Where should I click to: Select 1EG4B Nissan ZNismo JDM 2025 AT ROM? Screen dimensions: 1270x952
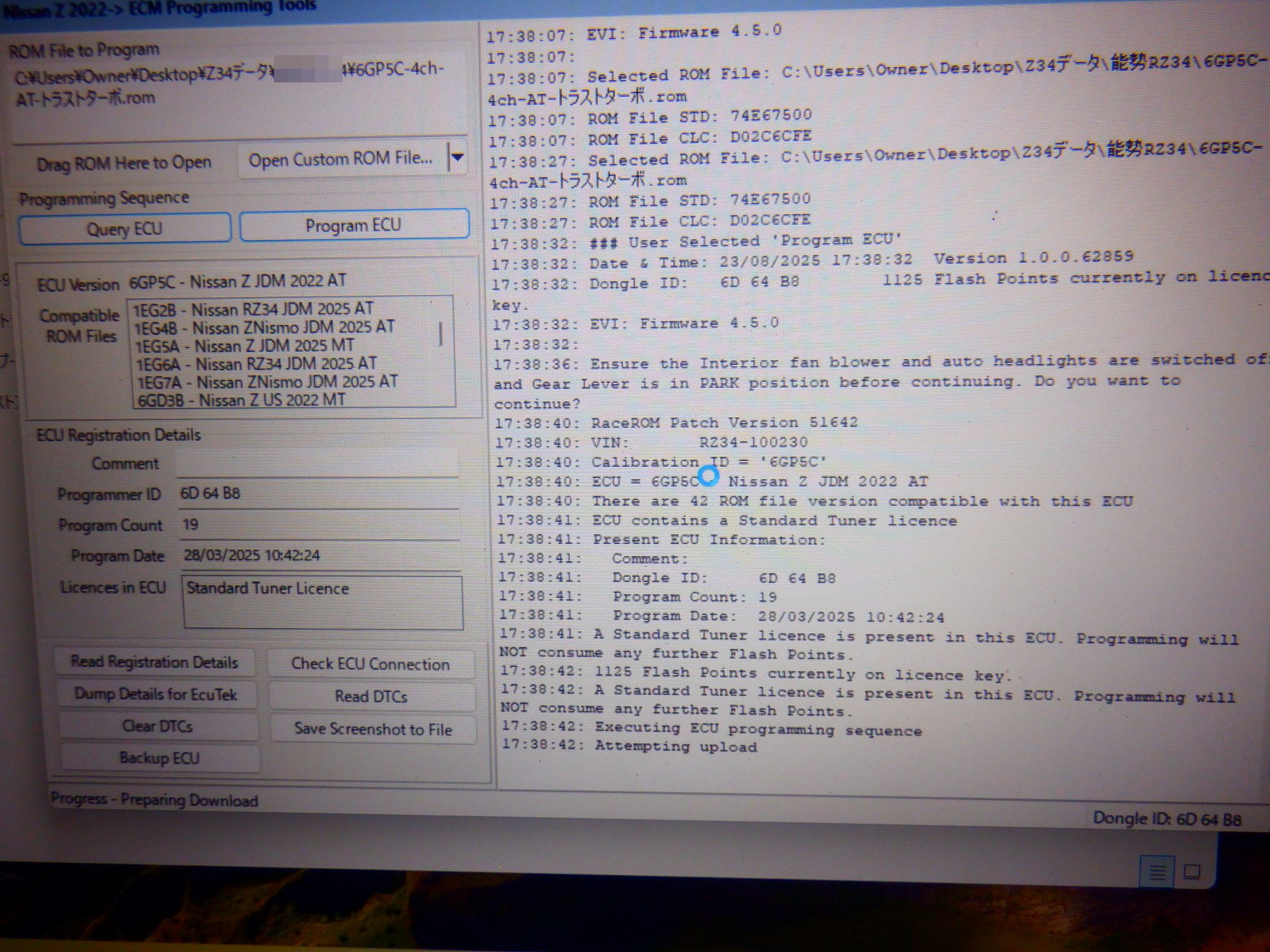[265, 327]
